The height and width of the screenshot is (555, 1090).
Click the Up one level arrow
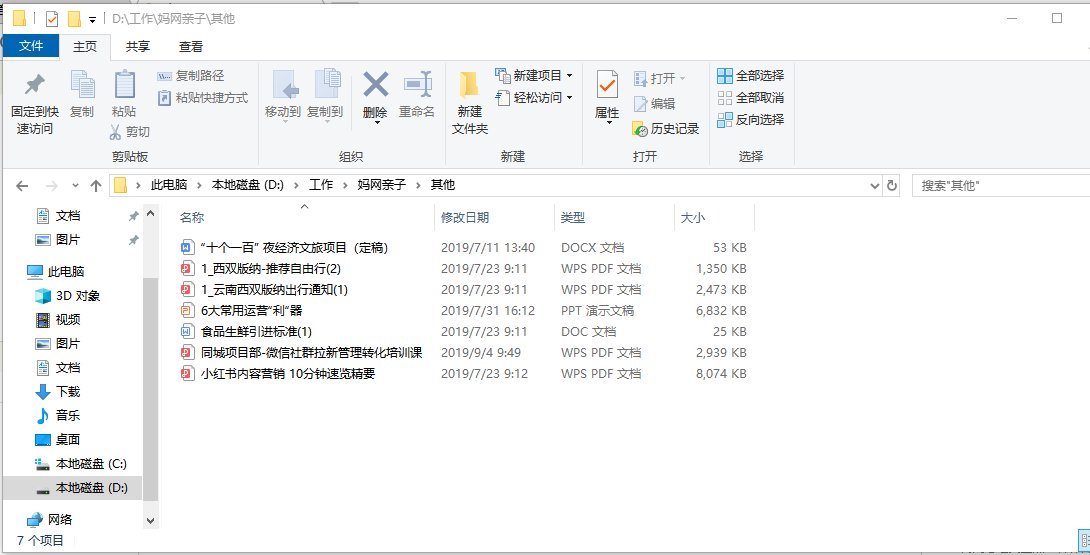[x=96, y=186]
